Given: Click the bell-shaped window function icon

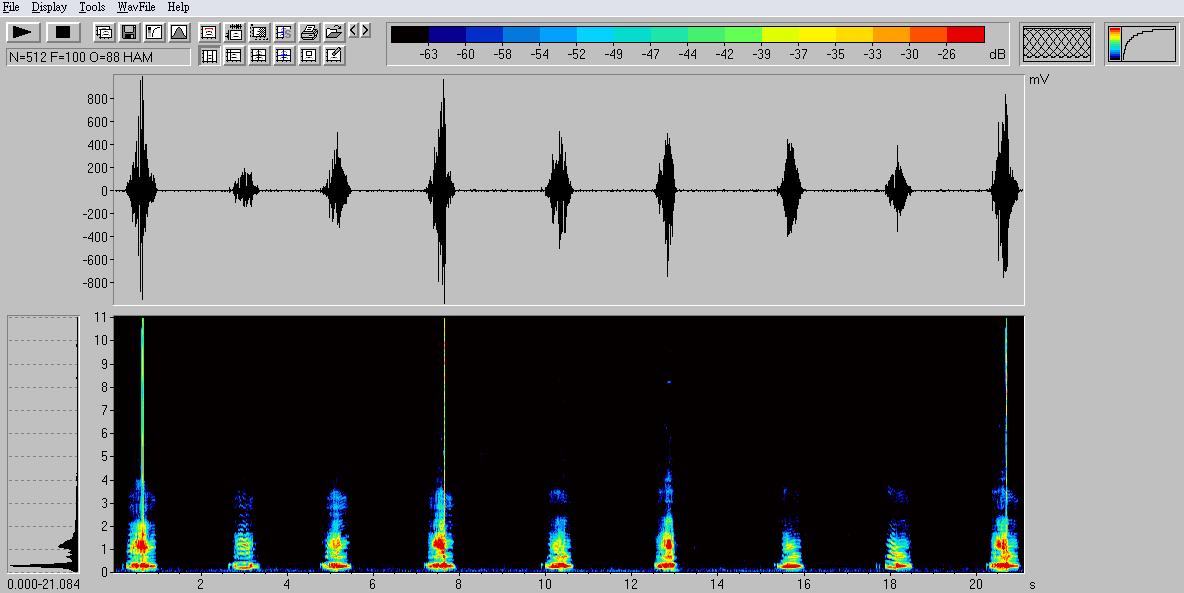Looking at the screenshot, I should tap(178, 32).
